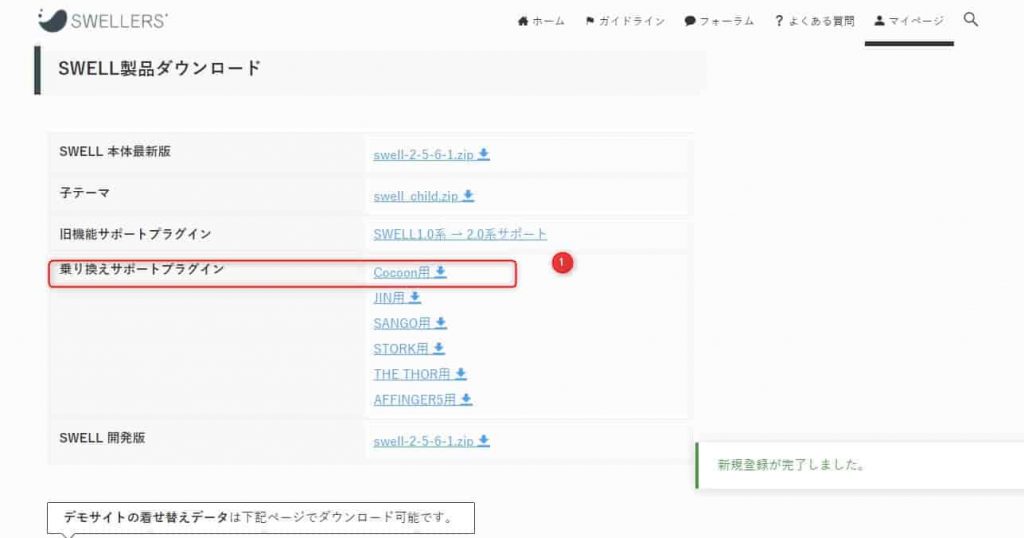
Task: Click the 新規登録が完了しました notification
Action: tap(860, 465)
